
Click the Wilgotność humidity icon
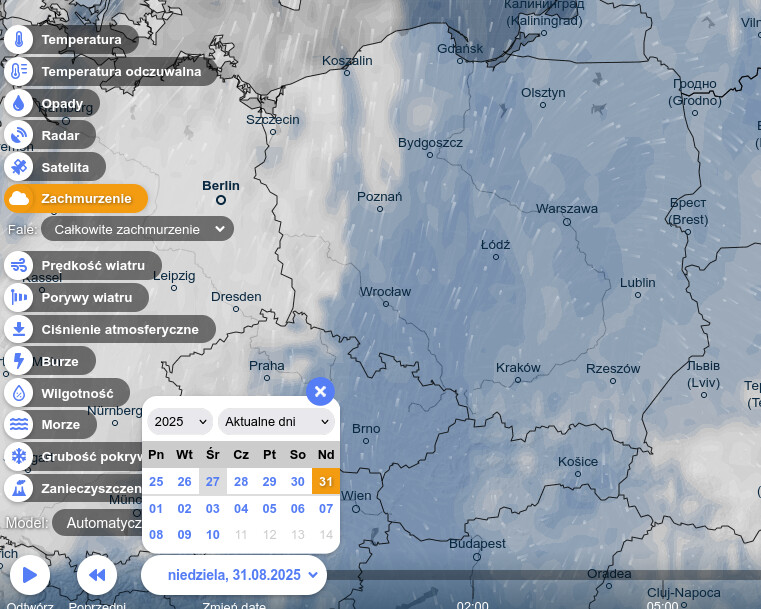click(x=19, y=393)
